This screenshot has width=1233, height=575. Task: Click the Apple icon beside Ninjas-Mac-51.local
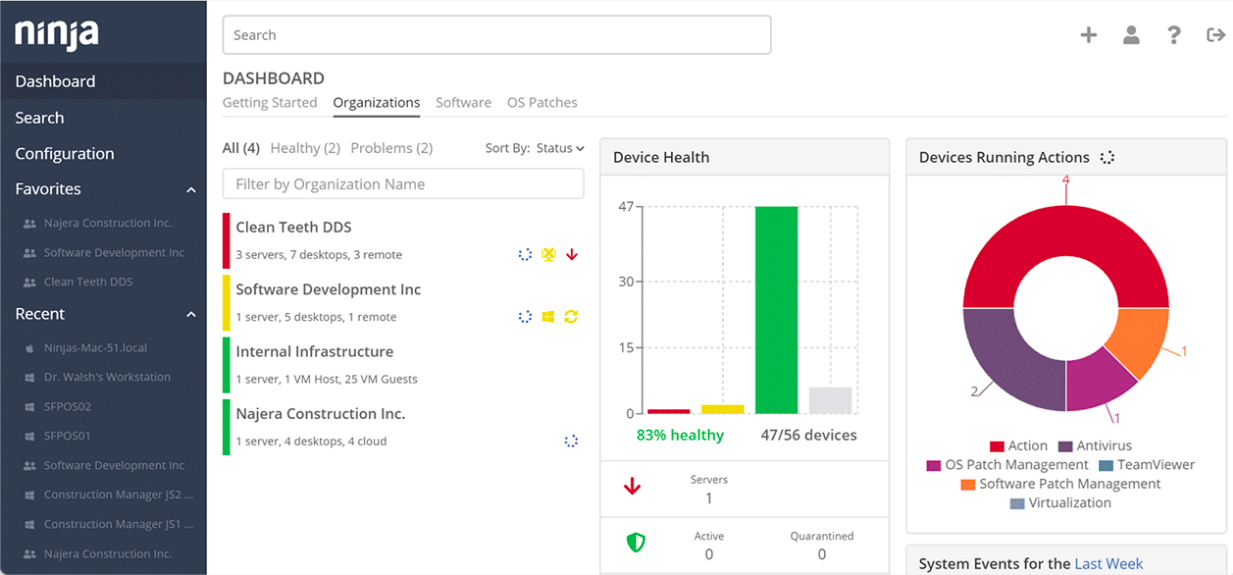(29, 348)
